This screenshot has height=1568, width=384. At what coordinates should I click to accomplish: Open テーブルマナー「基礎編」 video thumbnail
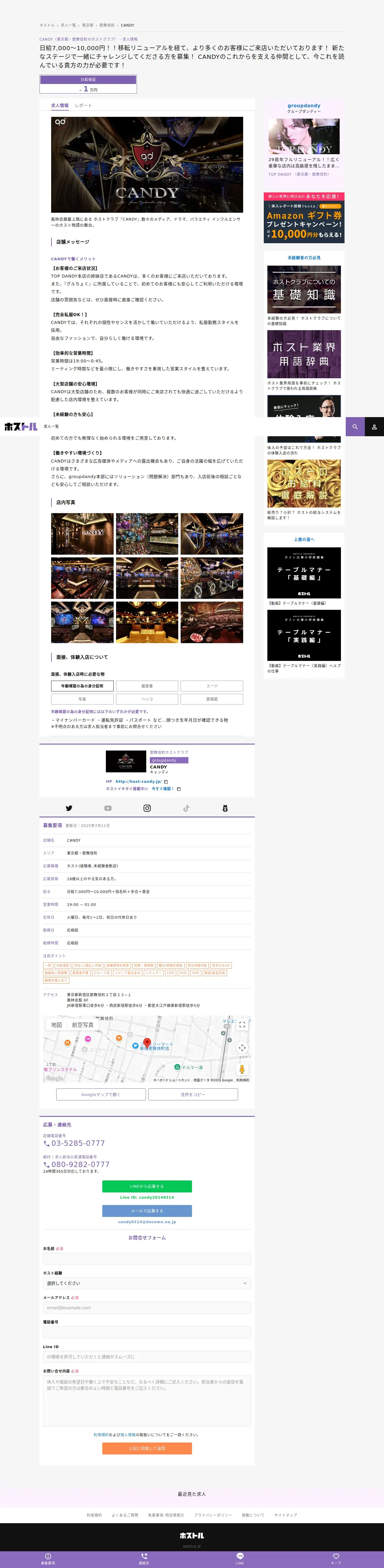pyautogui.click(x=304, y=573)
